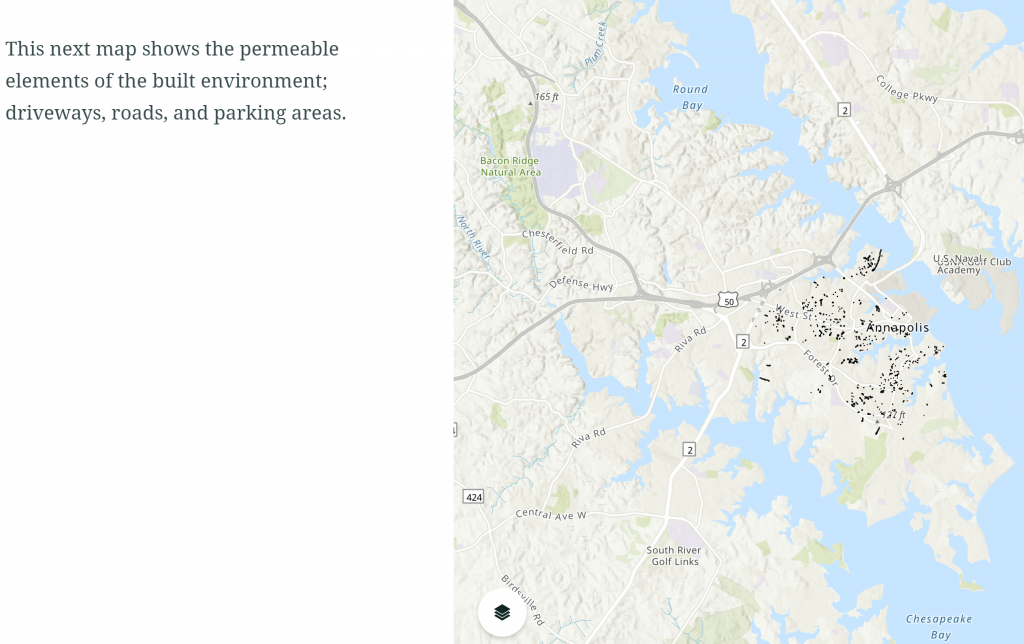The width and height of the screenshot is (1024, 644).
Task: Click the Central Ave W label
Action: [x=551, y=514]
